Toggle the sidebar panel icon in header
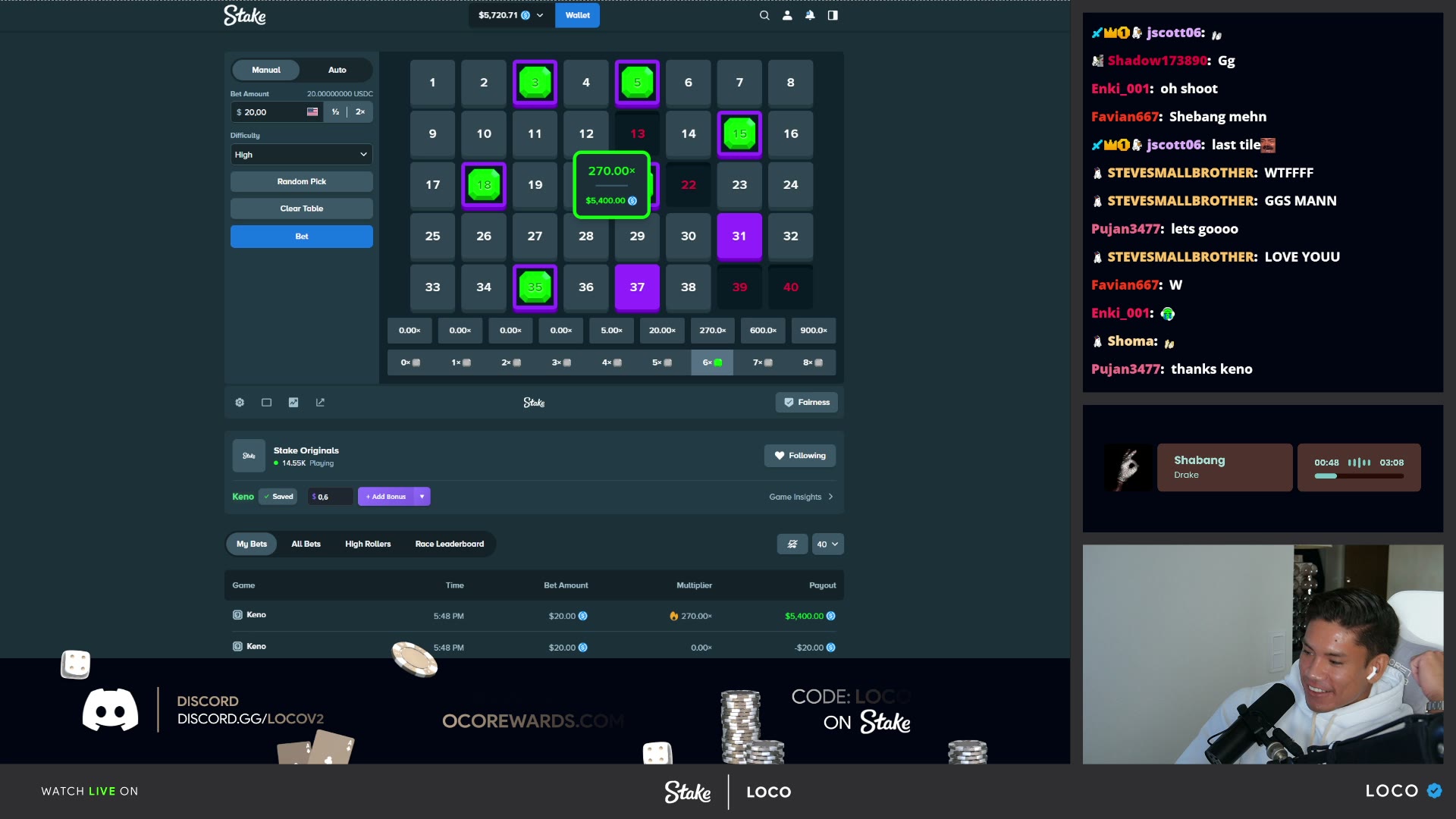The width and height of the screenshot is (1456, 819). click(x=833, y=15)
